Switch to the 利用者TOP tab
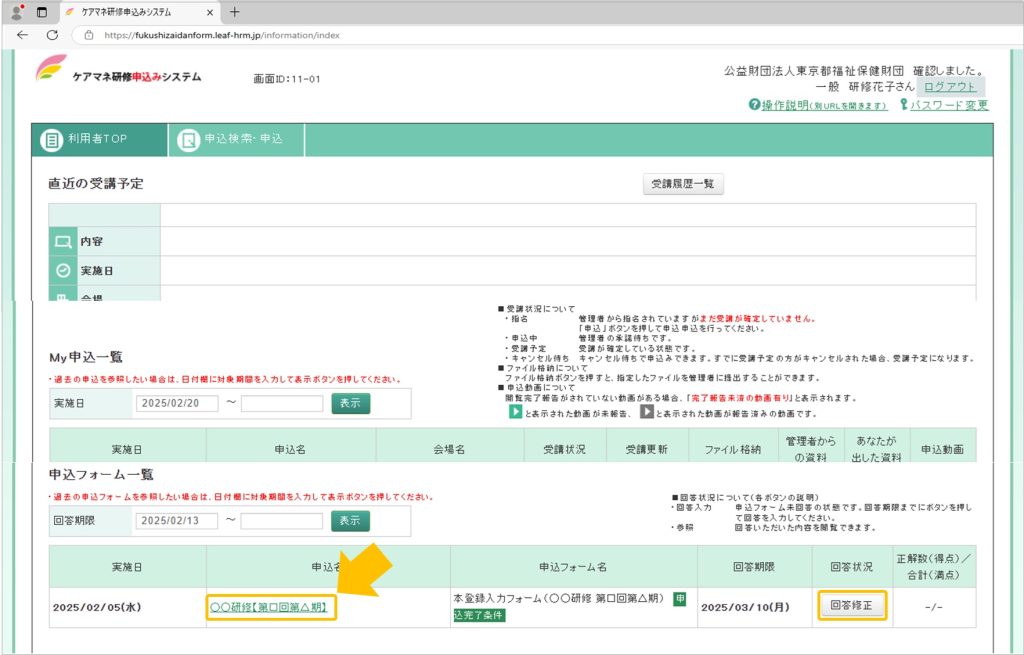Image resolution: width=1024 pixels, height=655 pixels. tap(99, 140)
